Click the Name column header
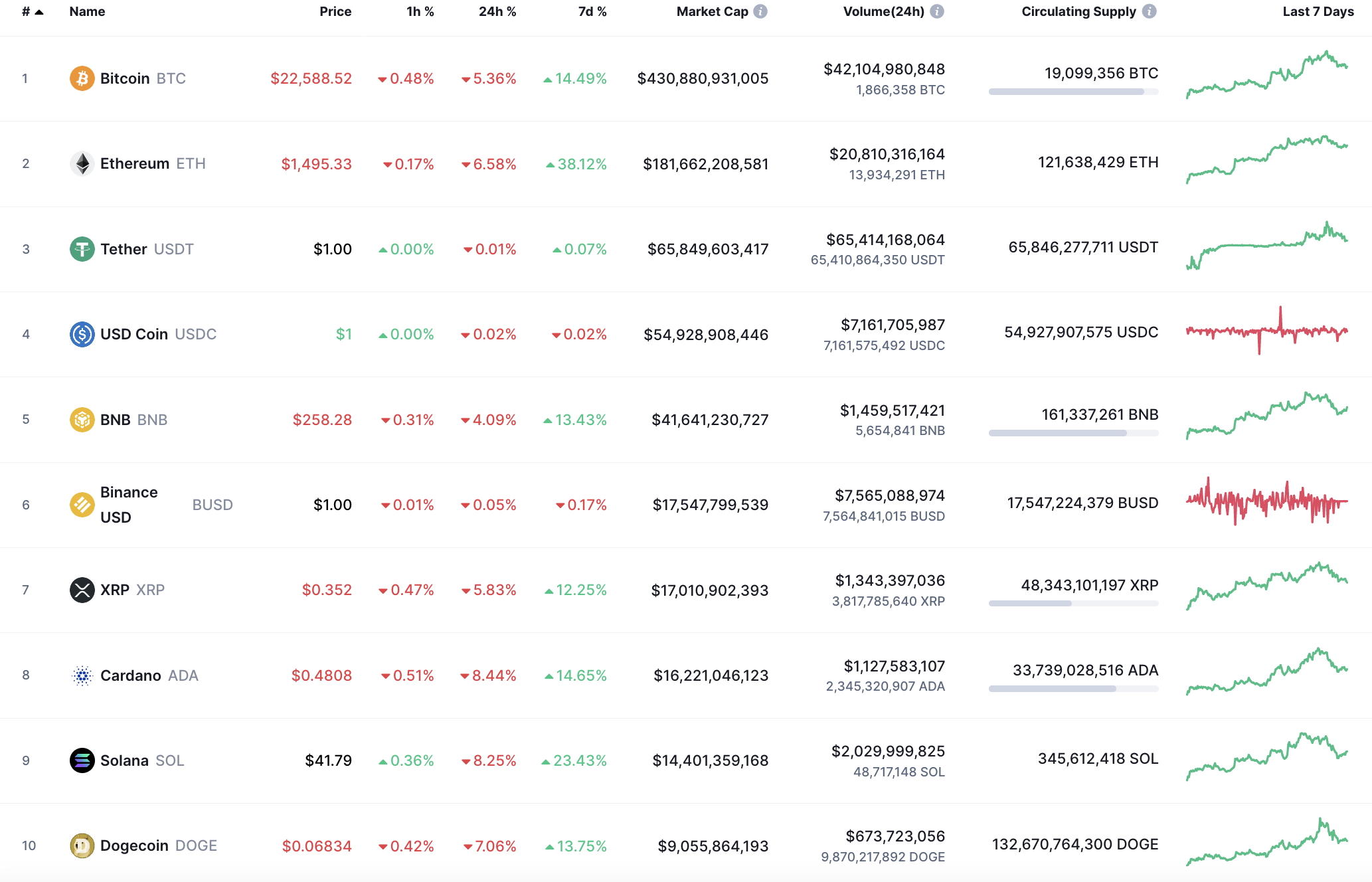The width and height of the screenshot is (1372, 882). pos(87,11)
